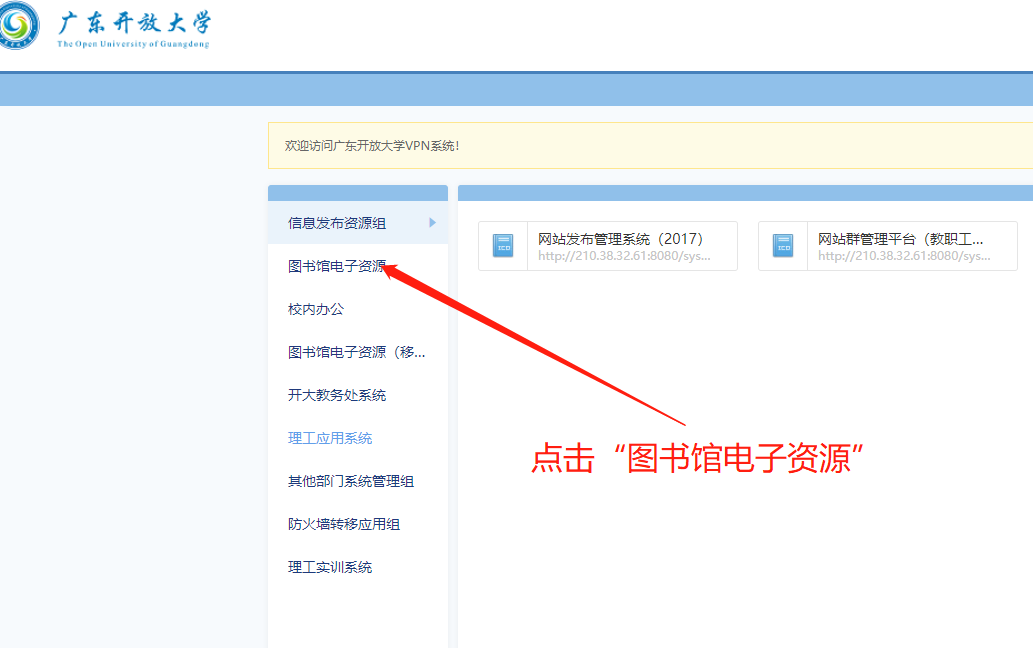This screenshot has width=1033, height=648.
Task: Open the 网站发布管理系统（2017）title link
Action: 621,239
